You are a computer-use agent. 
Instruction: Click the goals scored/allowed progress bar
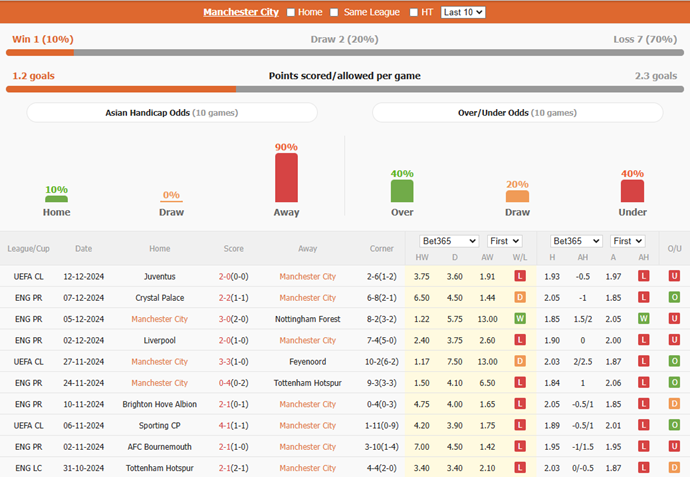pos(345,89)
